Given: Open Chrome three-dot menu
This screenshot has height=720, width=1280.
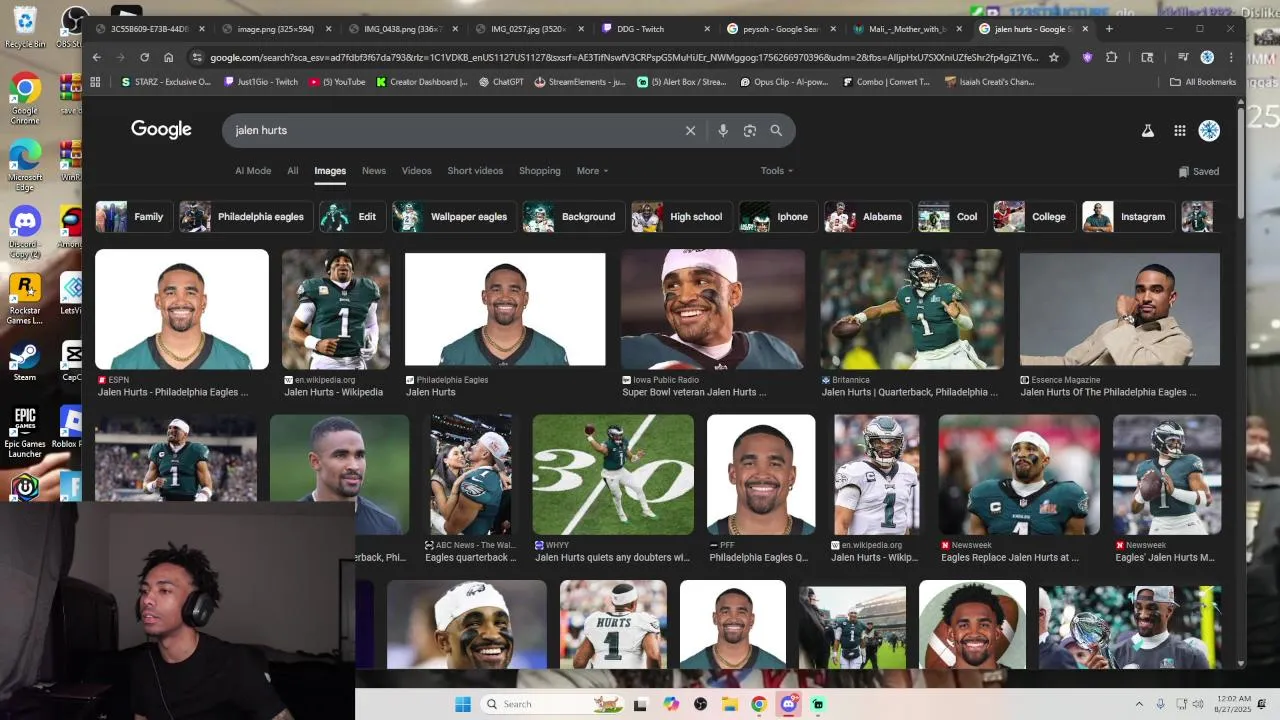Looking at the screenshot, I should [1231, 58].
